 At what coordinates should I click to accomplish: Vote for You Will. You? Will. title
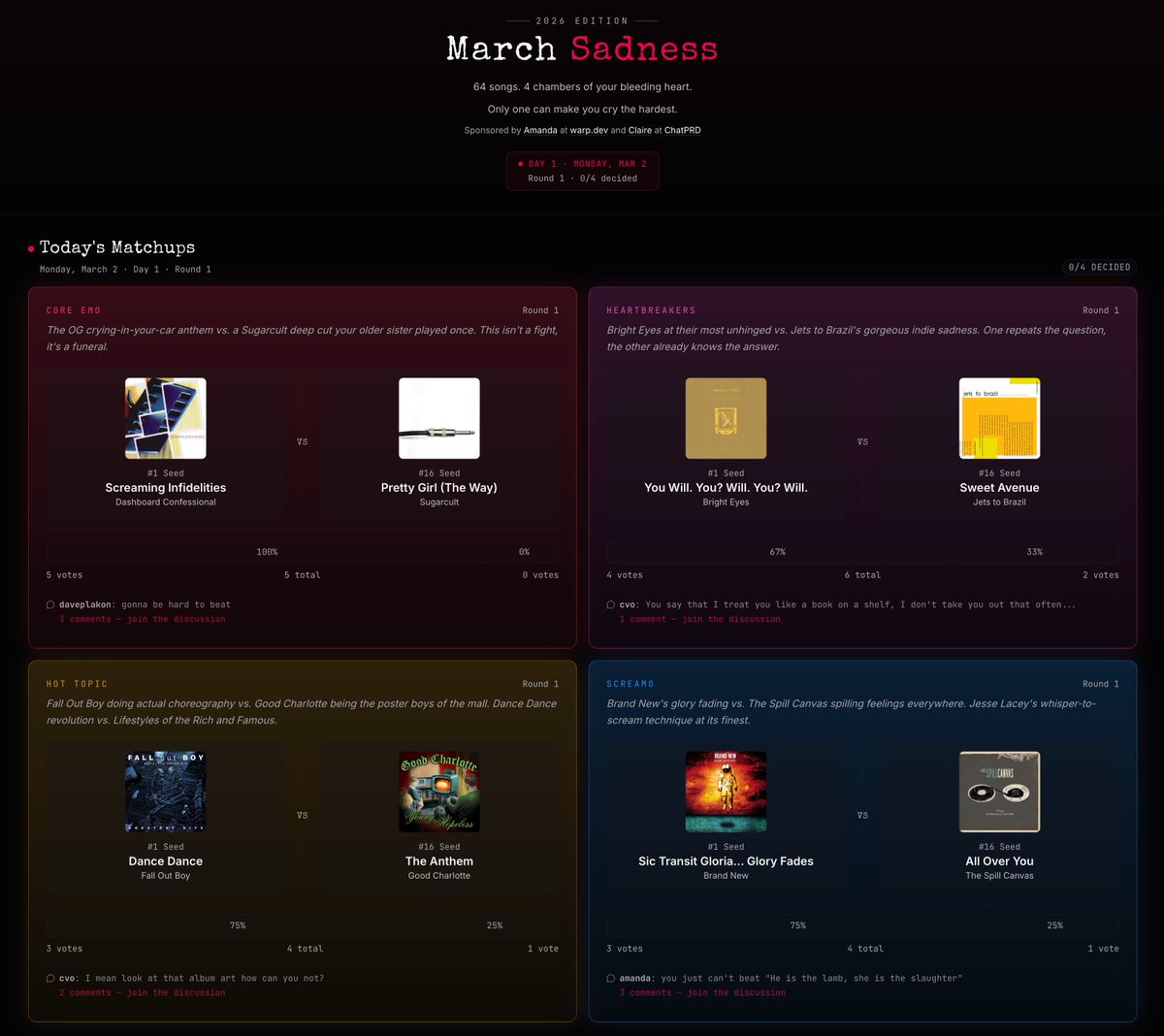726,488
